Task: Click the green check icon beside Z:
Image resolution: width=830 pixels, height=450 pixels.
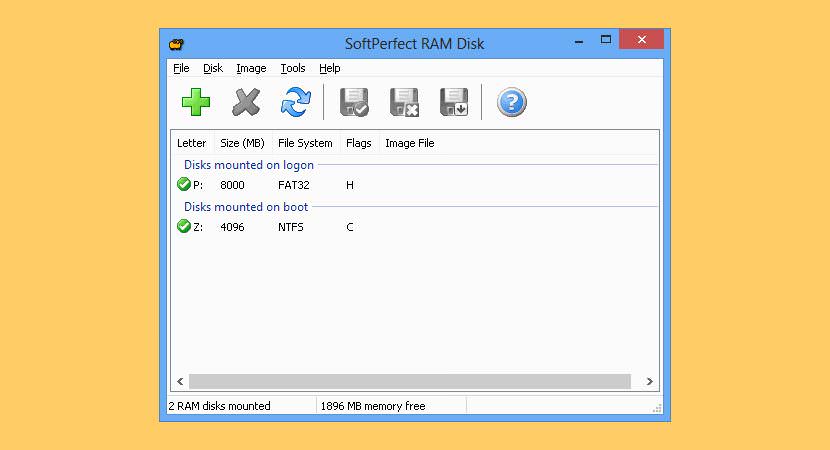Action: [184, 226]
